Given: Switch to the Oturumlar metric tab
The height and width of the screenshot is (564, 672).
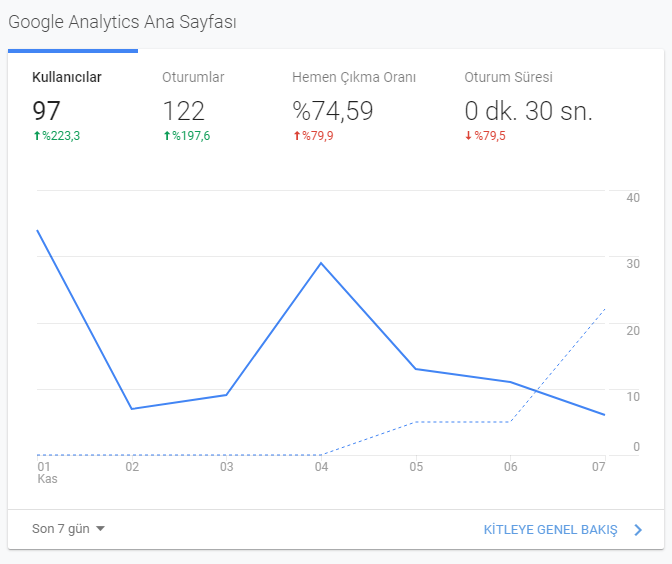Looking at the screenshot, I should pos(203,106).
